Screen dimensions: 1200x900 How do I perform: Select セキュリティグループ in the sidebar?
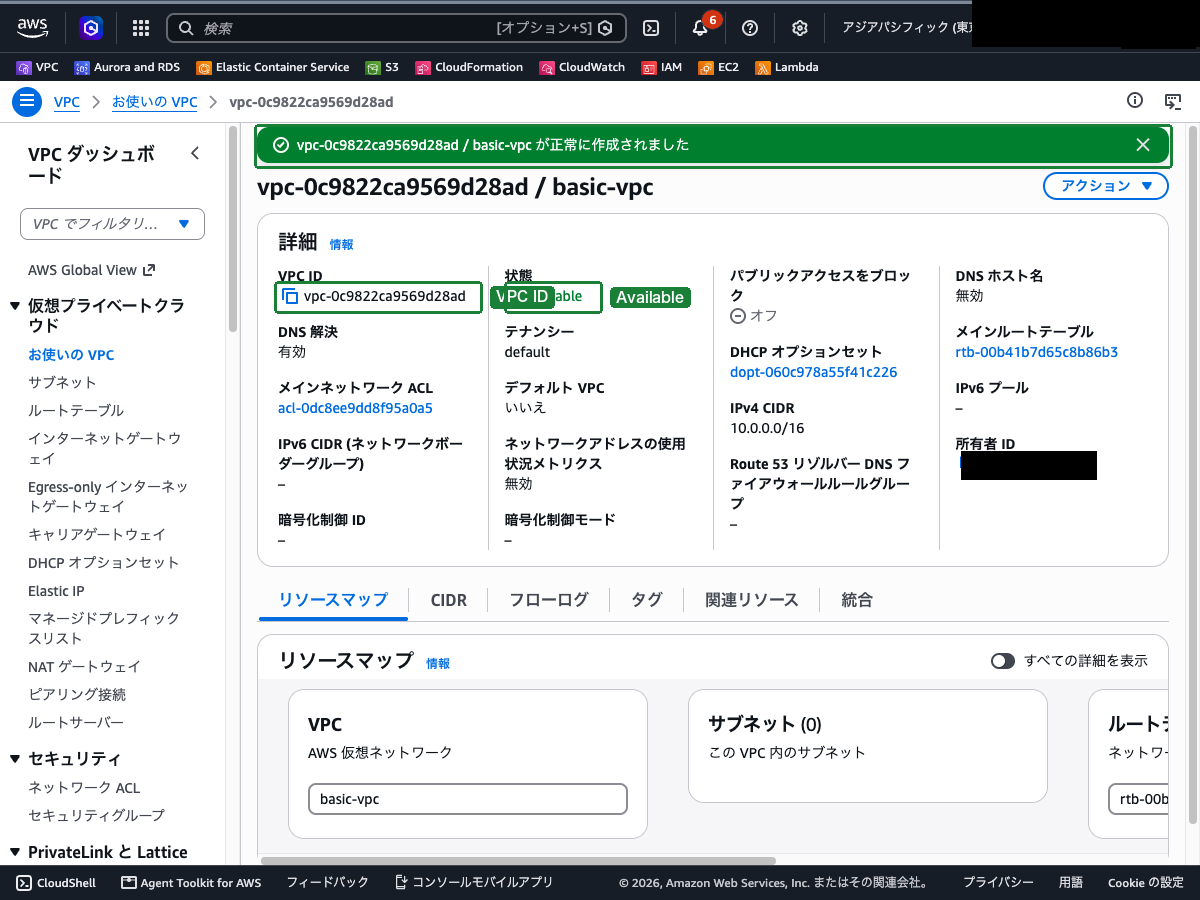(x=96, y=815)
